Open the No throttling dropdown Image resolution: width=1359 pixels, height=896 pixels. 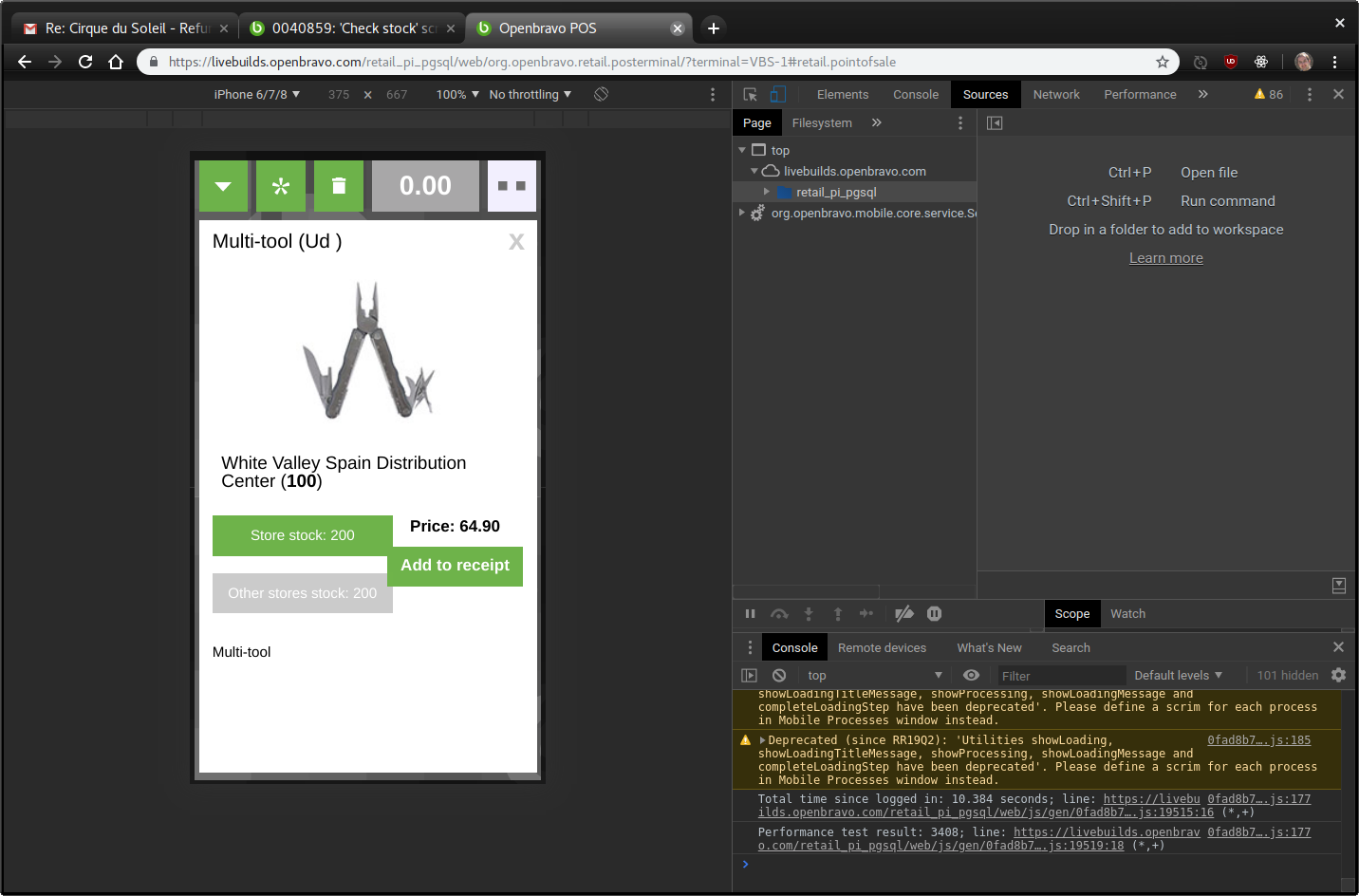pyautogui.click(x=530, y=94)
